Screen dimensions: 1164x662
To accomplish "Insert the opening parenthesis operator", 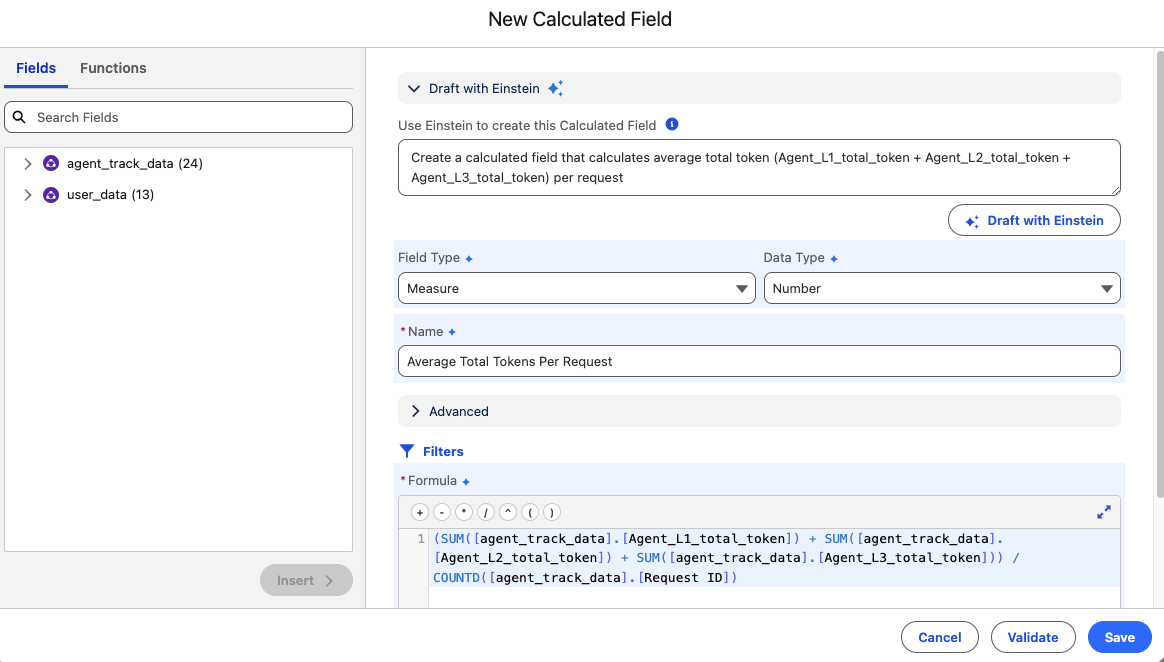I will pyautogui.click(x=529, y=512).
